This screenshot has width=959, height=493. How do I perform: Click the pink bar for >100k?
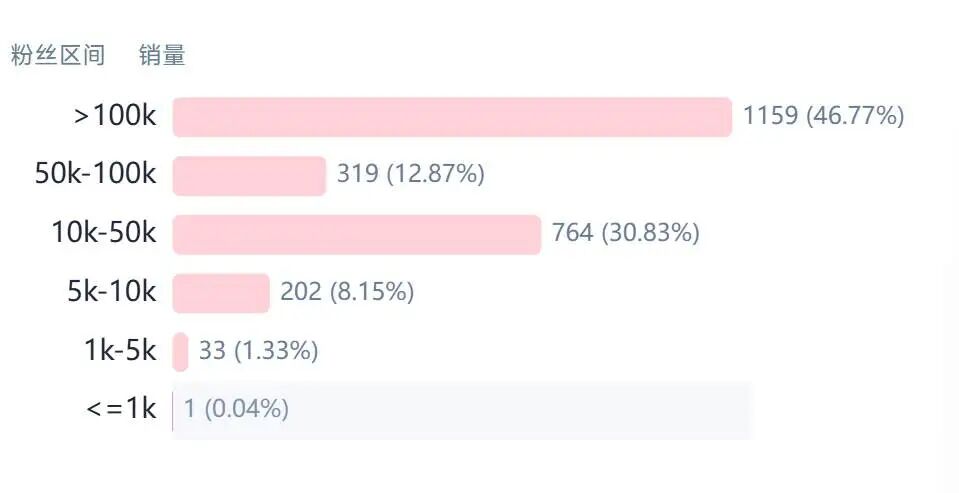point(452,117)
